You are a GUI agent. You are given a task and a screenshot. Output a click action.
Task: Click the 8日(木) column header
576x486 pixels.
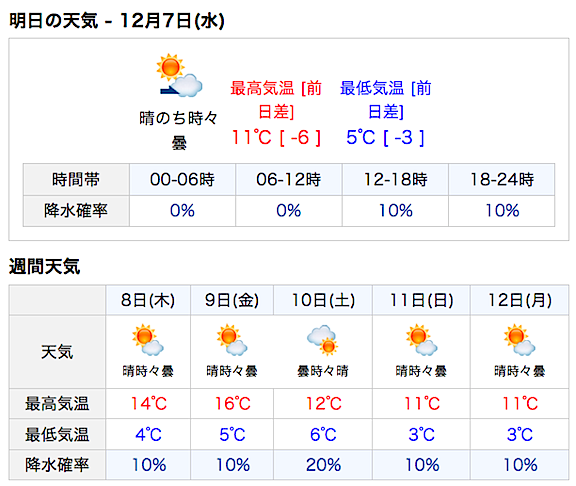tap(148, 300)
